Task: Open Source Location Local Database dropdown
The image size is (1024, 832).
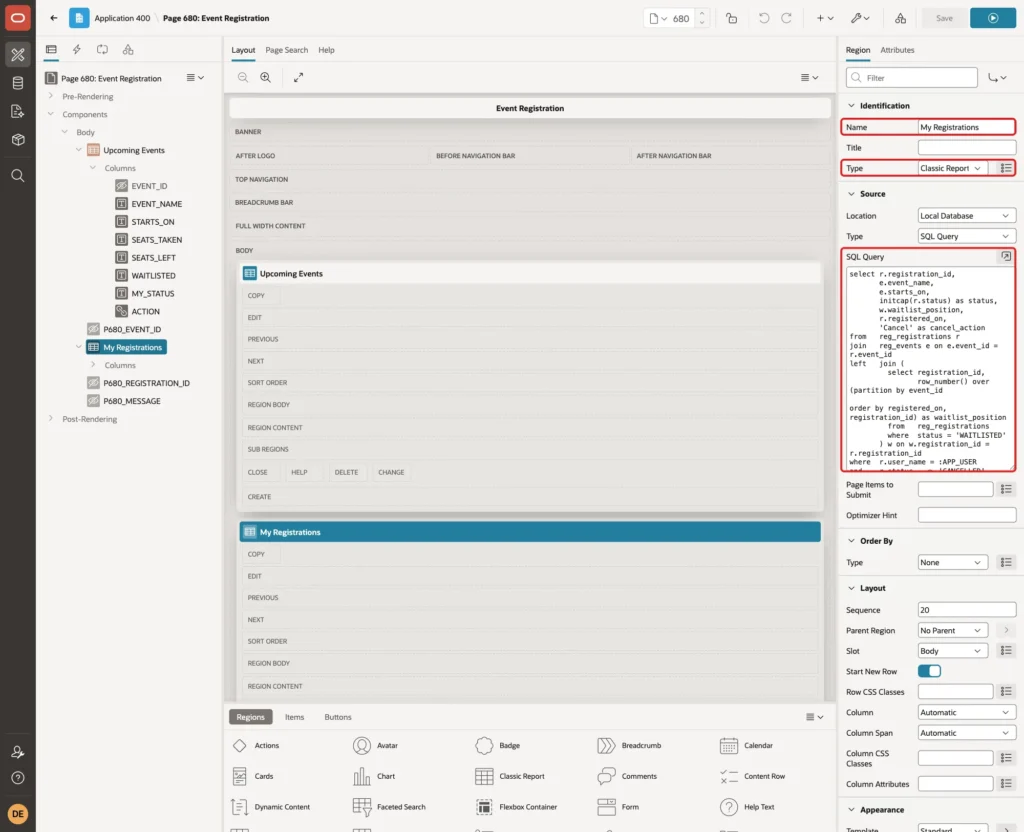Action: (x=967, y=216)
